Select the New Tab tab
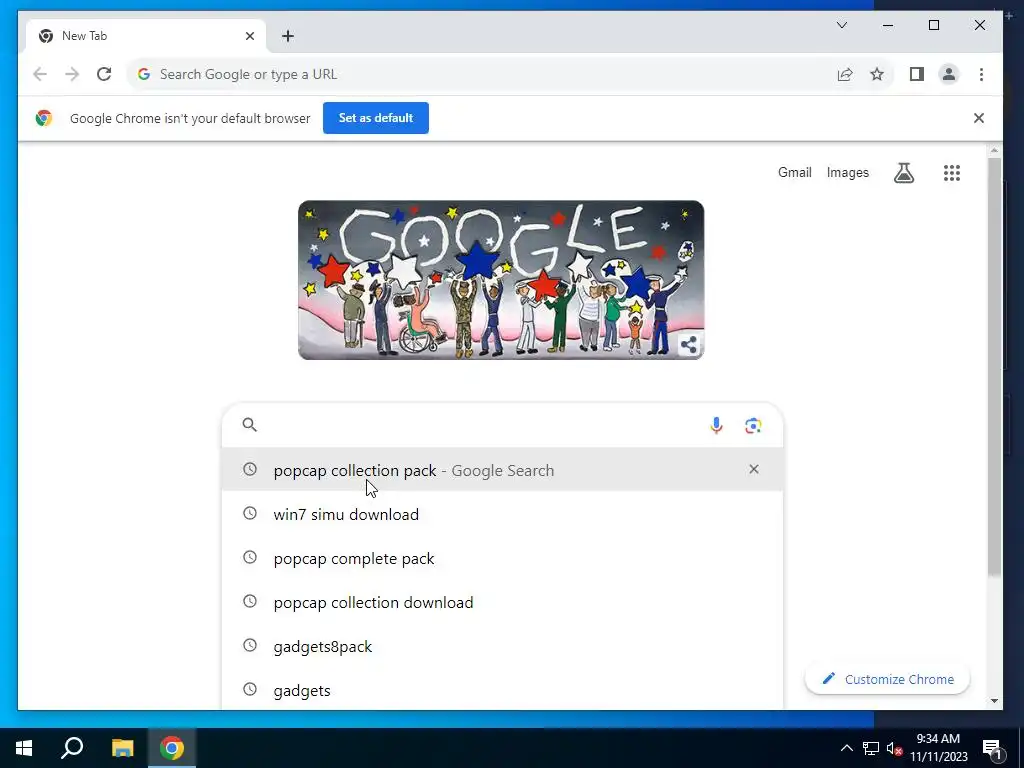The width and height of the screenshot is (1024, 768). [146, 36]
